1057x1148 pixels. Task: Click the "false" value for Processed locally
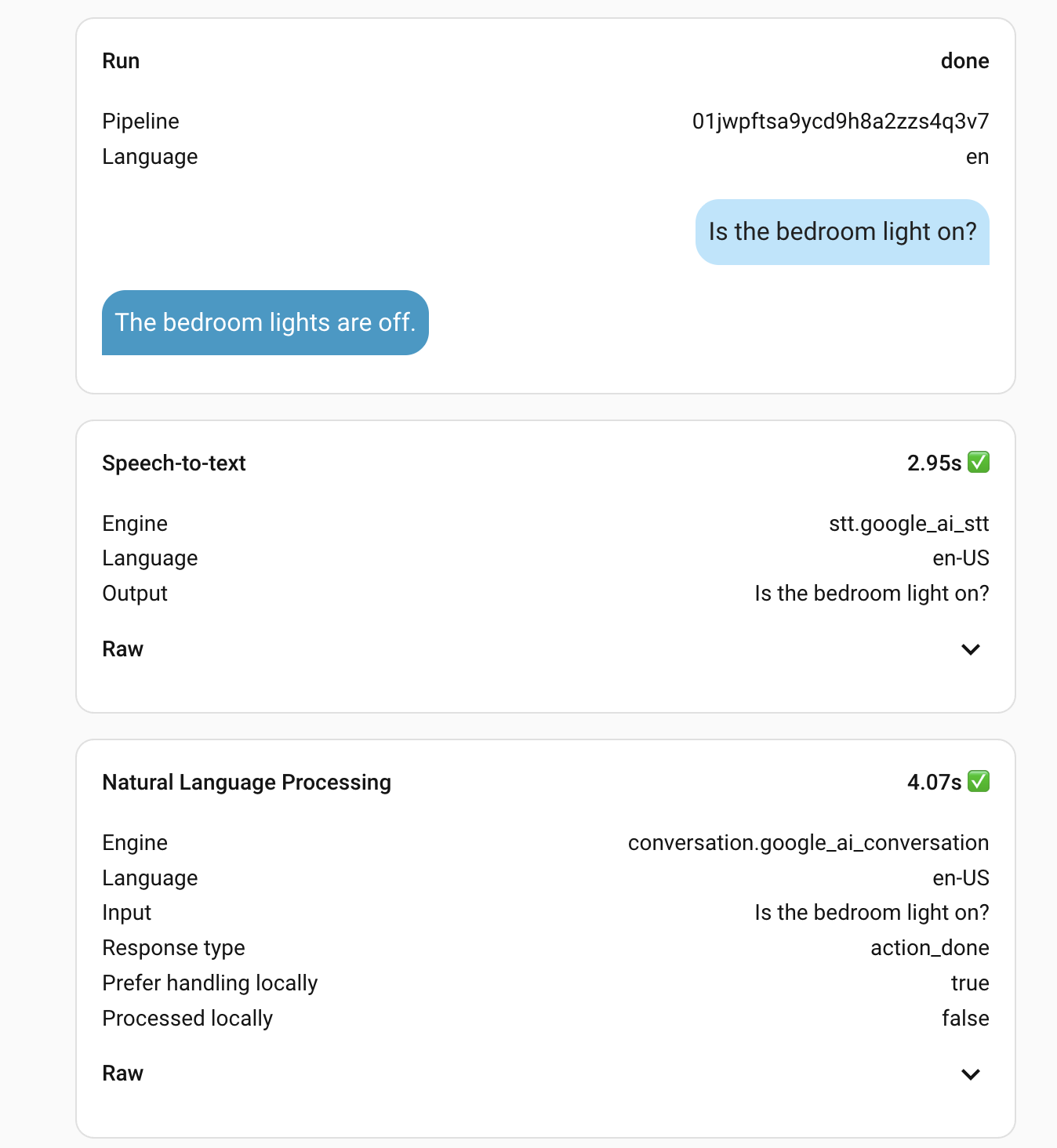964,1019
